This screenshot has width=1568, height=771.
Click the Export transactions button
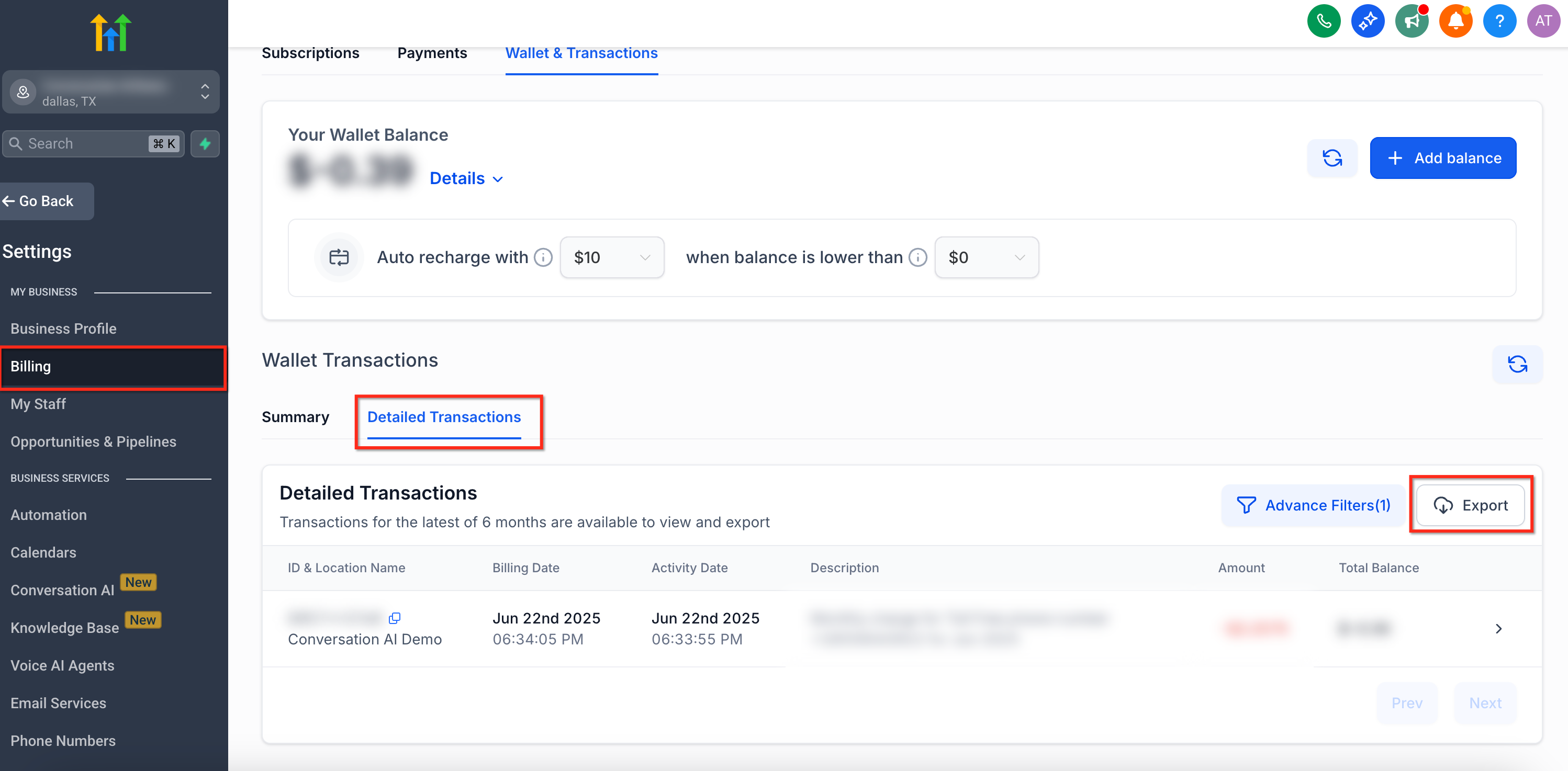click(x=1470, y=505)
